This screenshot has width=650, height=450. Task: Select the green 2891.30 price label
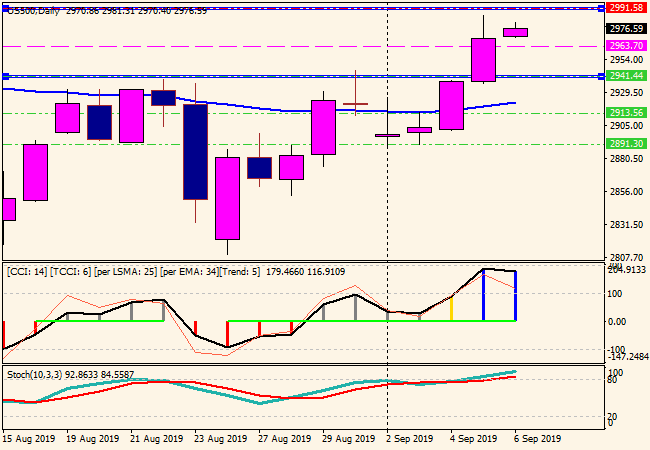[625, 144]
